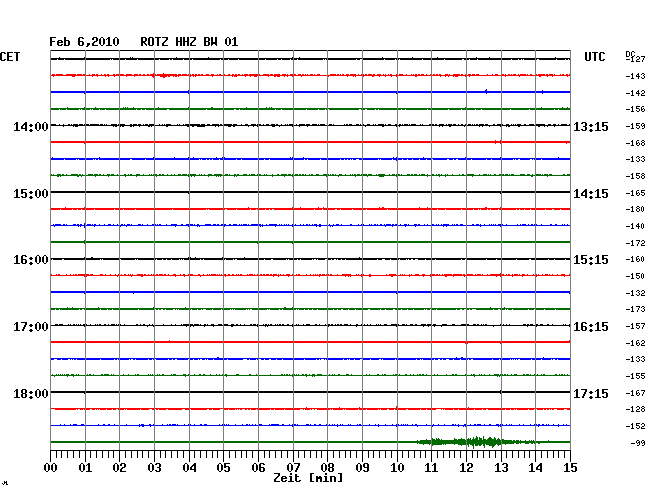Select the "08" minute axis label
The width and height of the screenshot is (650, 494).
pos(327,468)
